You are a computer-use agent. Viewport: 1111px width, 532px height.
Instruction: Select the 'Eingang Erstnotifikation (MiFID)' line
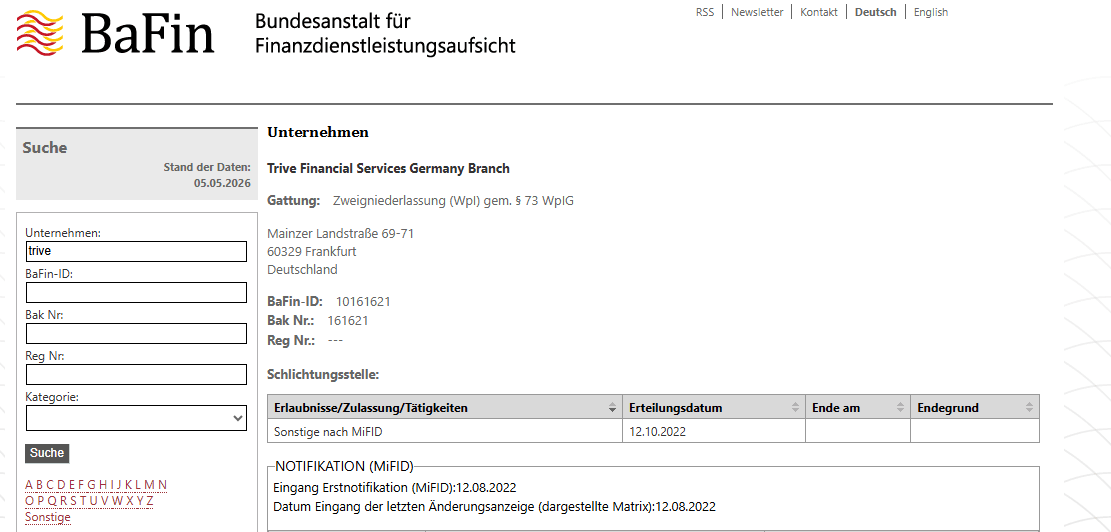395,488
